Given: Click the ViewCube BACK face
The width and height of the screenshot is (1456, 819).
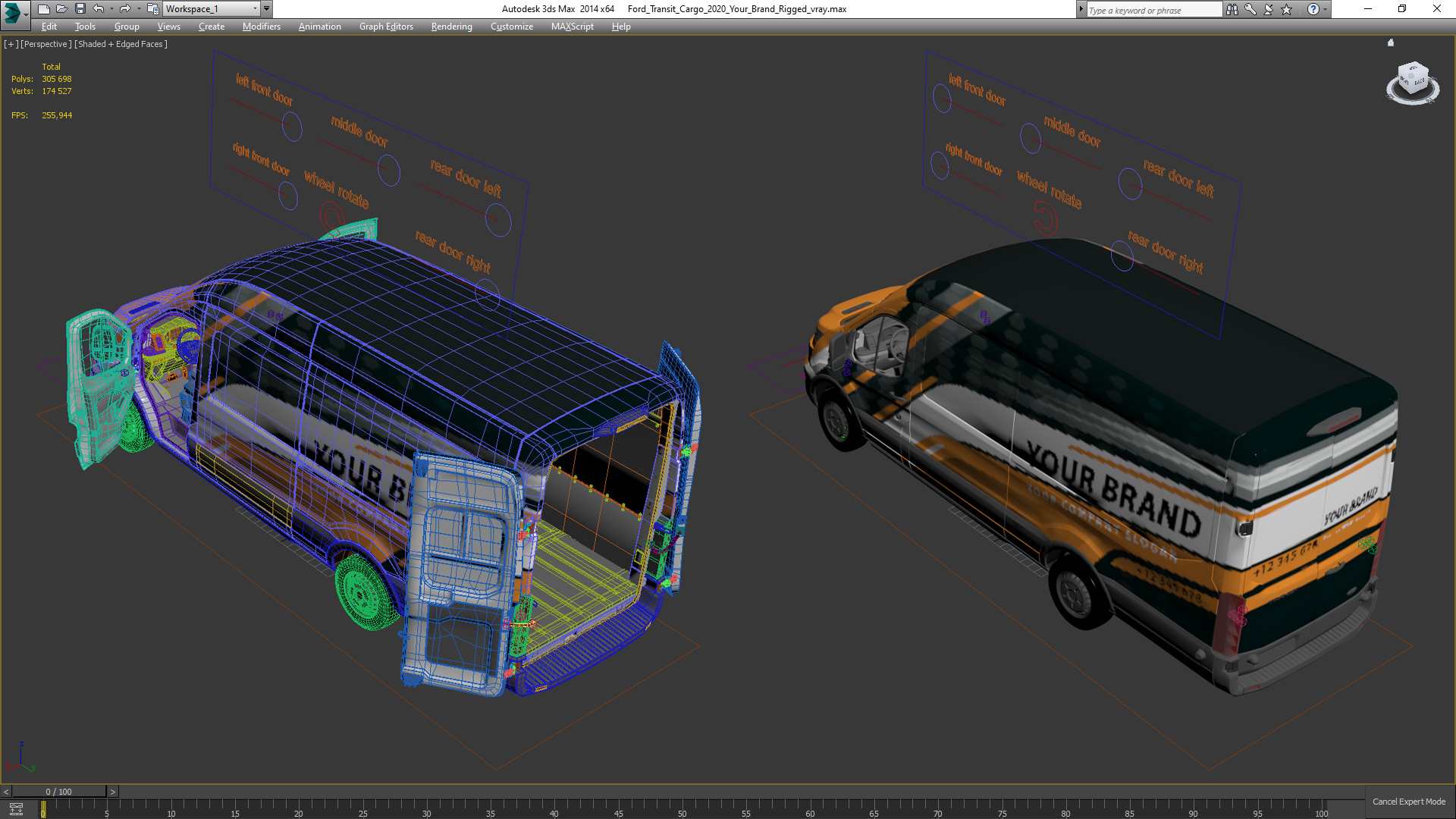Looking at the screenshot, I should 1420,80.
